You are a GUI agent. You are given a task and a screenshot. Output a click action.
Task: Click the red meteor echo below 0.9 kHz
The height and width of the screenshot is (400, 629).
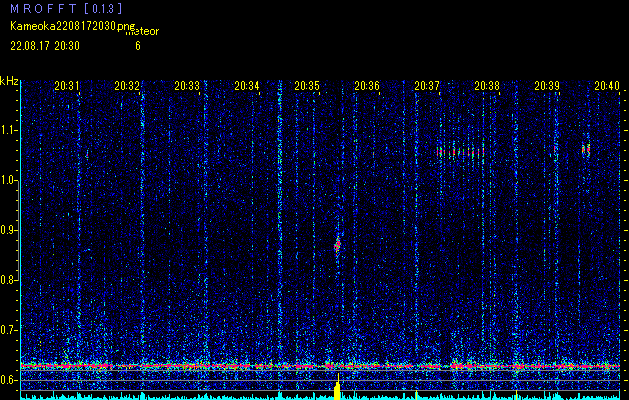pyautogui.click(x=337, y=245)
